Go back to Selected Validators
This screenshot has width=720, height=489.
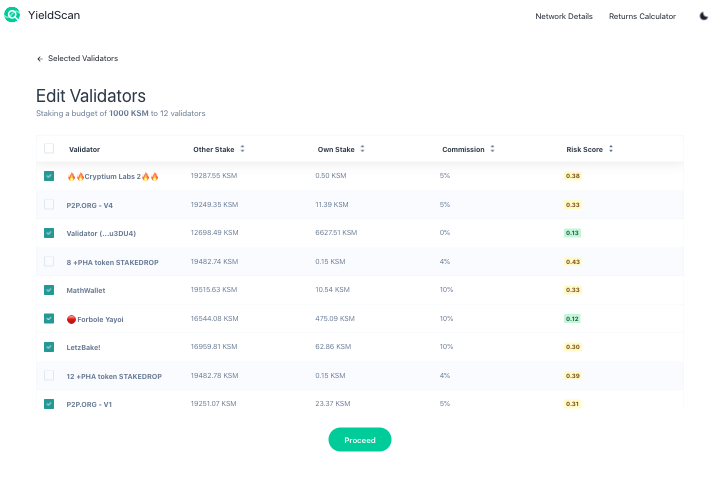click(83, 58)
